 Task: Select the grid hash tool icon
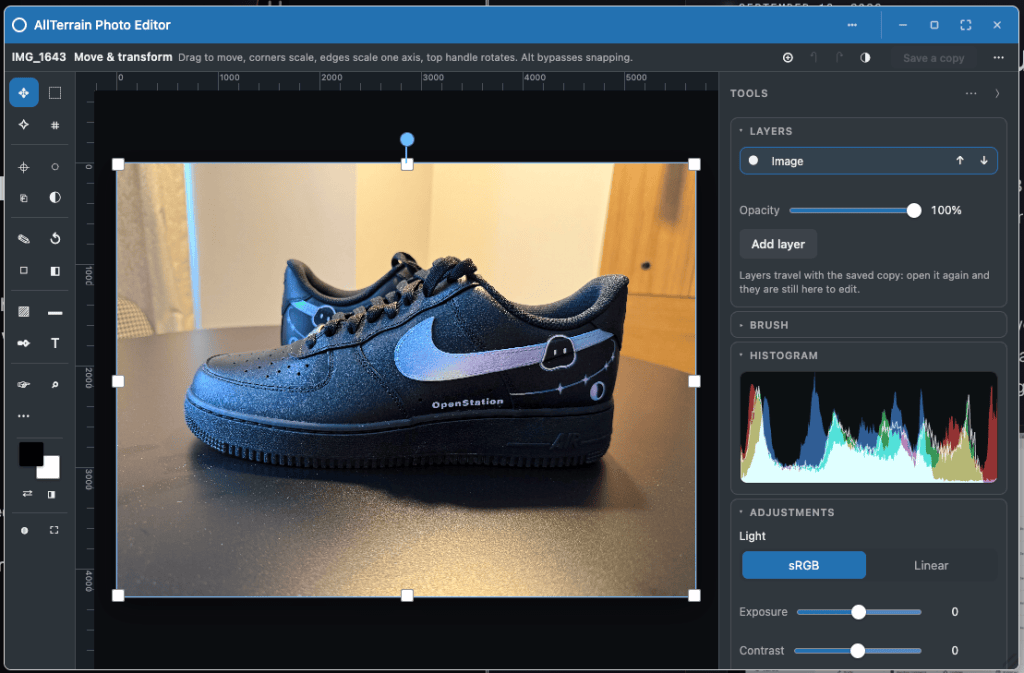[x=55, y=125]
